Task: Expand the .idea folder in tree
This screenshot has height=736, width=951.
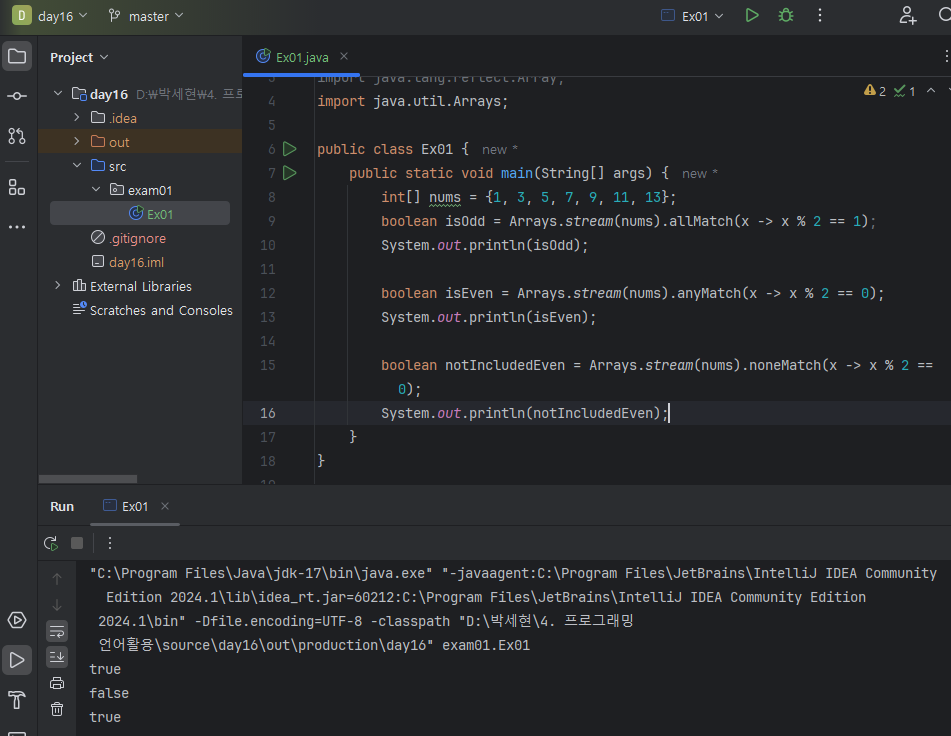Action: (77, 118)
